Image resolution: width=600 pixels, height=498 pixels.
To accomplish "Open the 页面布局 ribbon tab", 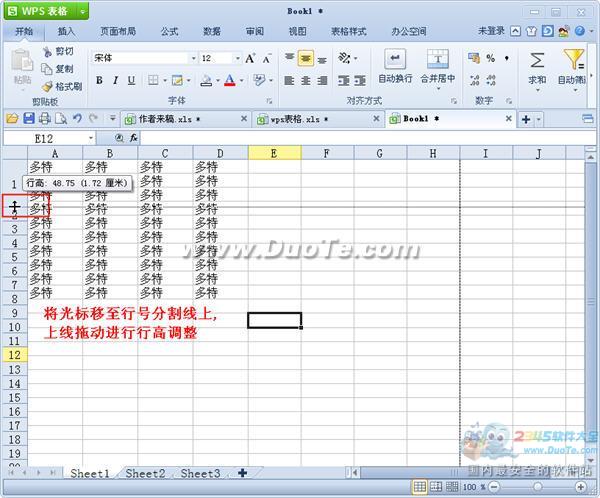I will pyautogui.click(x=117, y=31).
